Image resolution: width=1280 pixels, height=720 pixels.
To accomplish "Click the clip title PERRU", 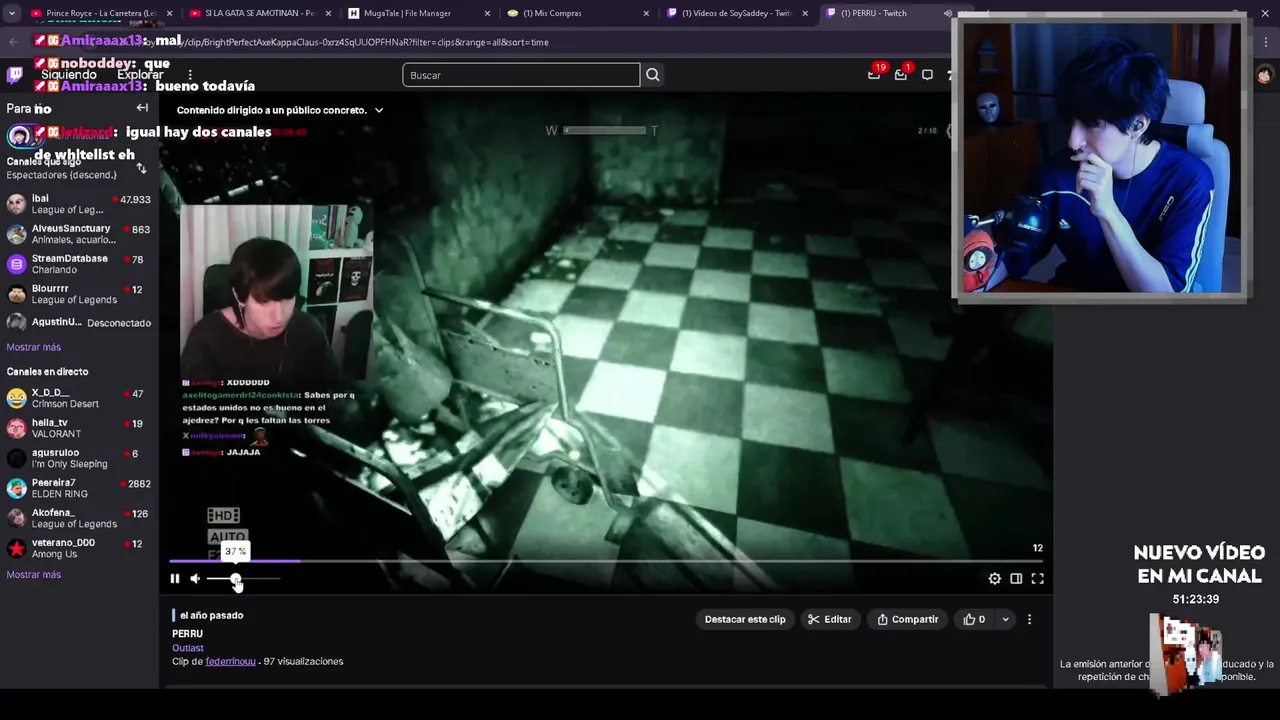I will pos(187,634).
